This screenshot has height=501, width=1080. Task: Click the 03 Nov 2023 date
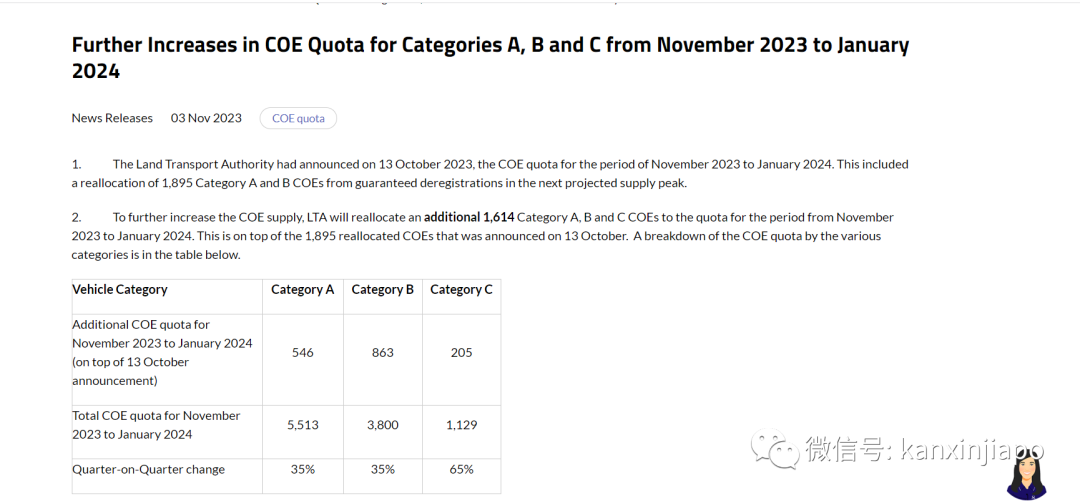207,118
